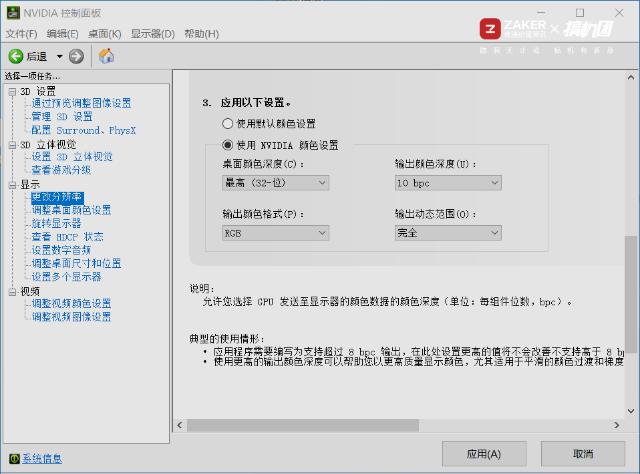This screenshot has height=474, width=640.
Task: Click the 应用(A) button
Action: coord(484,454)
